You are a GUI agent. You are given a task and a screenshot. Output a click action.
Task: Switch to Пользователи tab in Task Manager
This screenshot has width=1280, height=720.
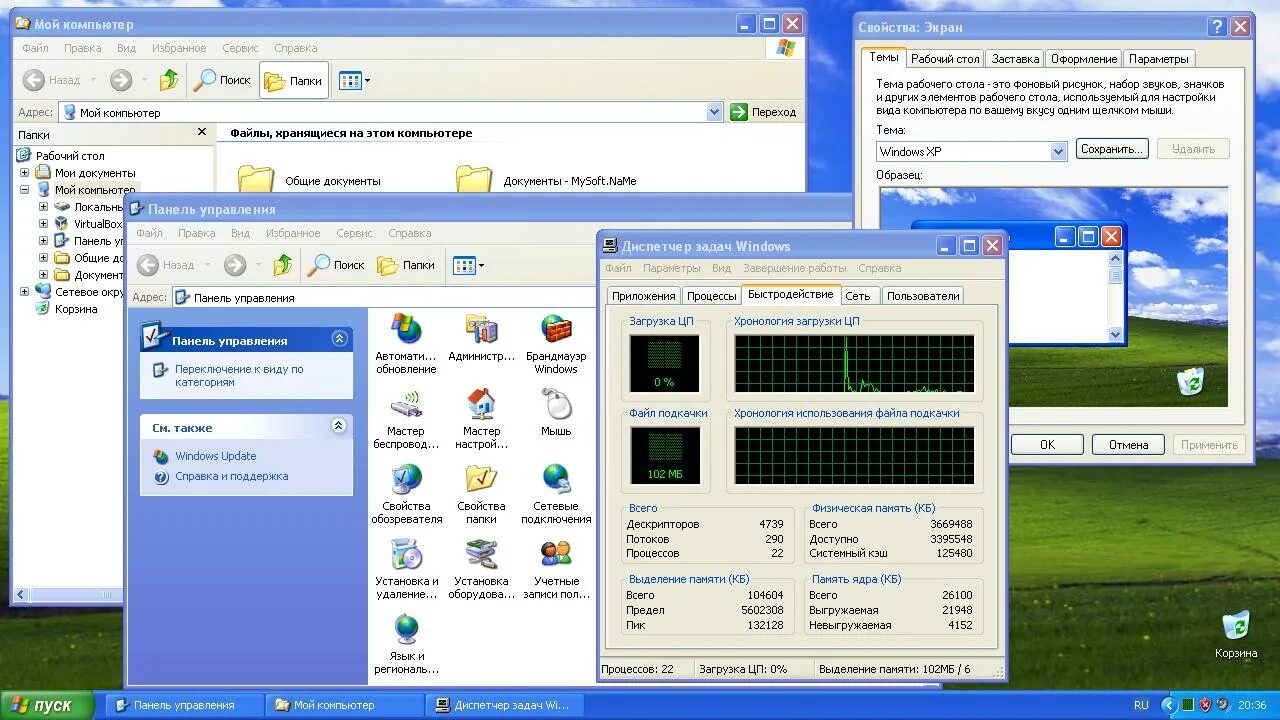(x=923, y=296)
